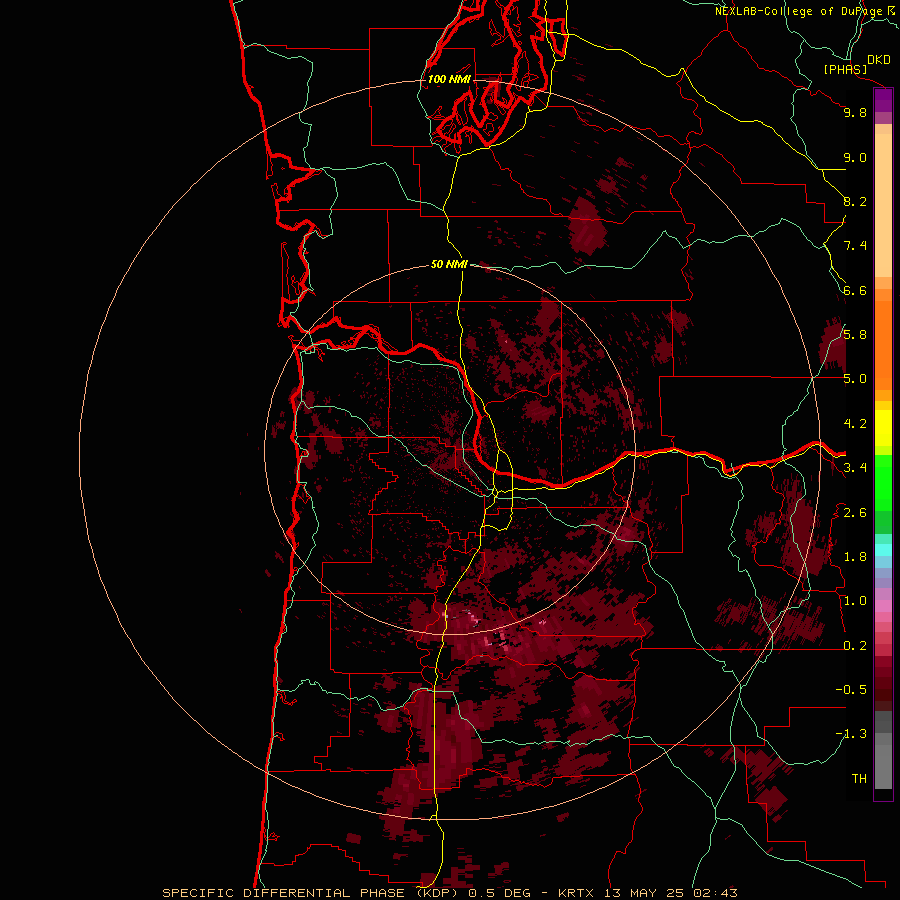Select the 7.4 legend value

tap(855, 246)
